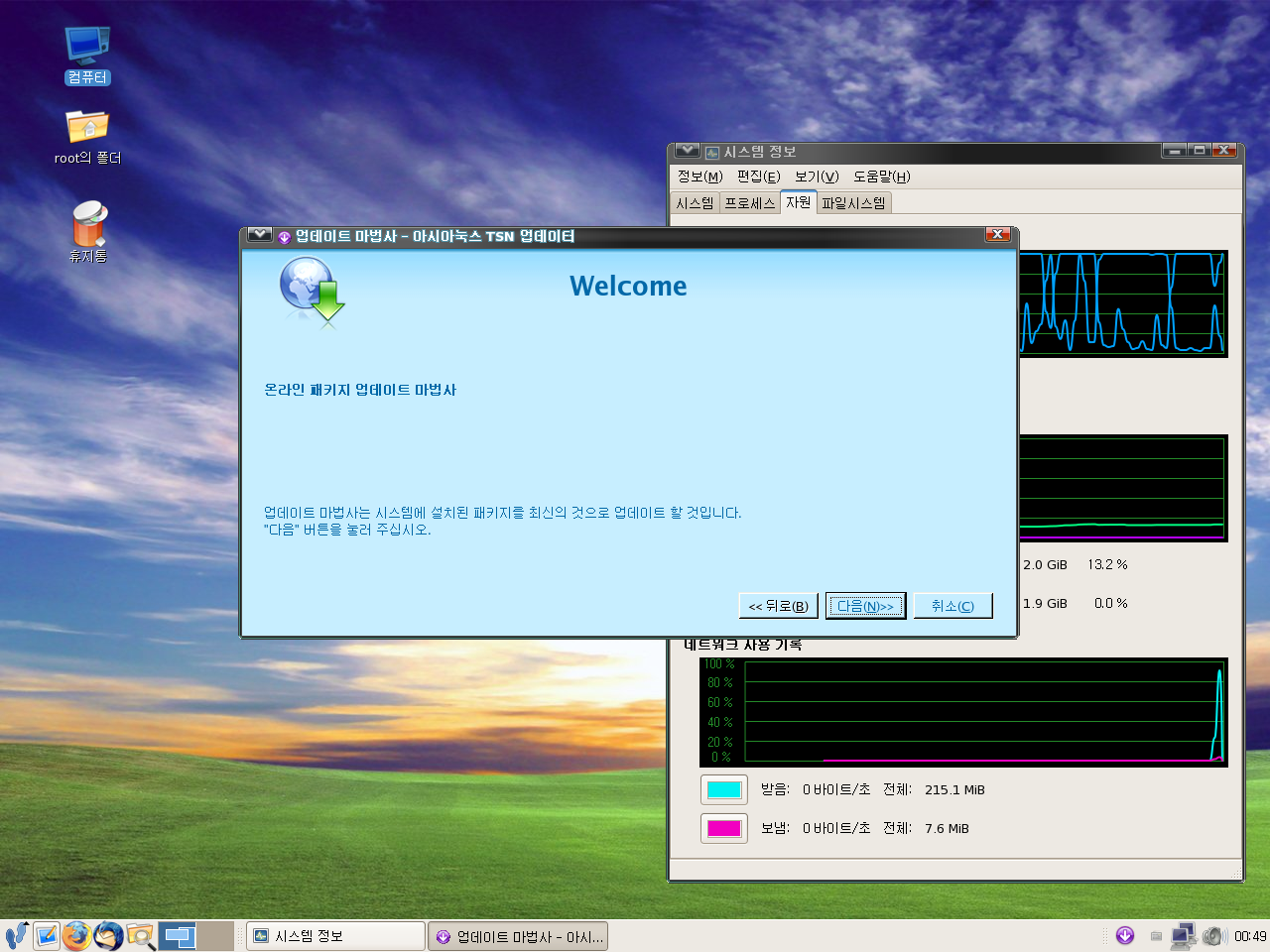Open the root의 폴더 desktop icon

87,136
